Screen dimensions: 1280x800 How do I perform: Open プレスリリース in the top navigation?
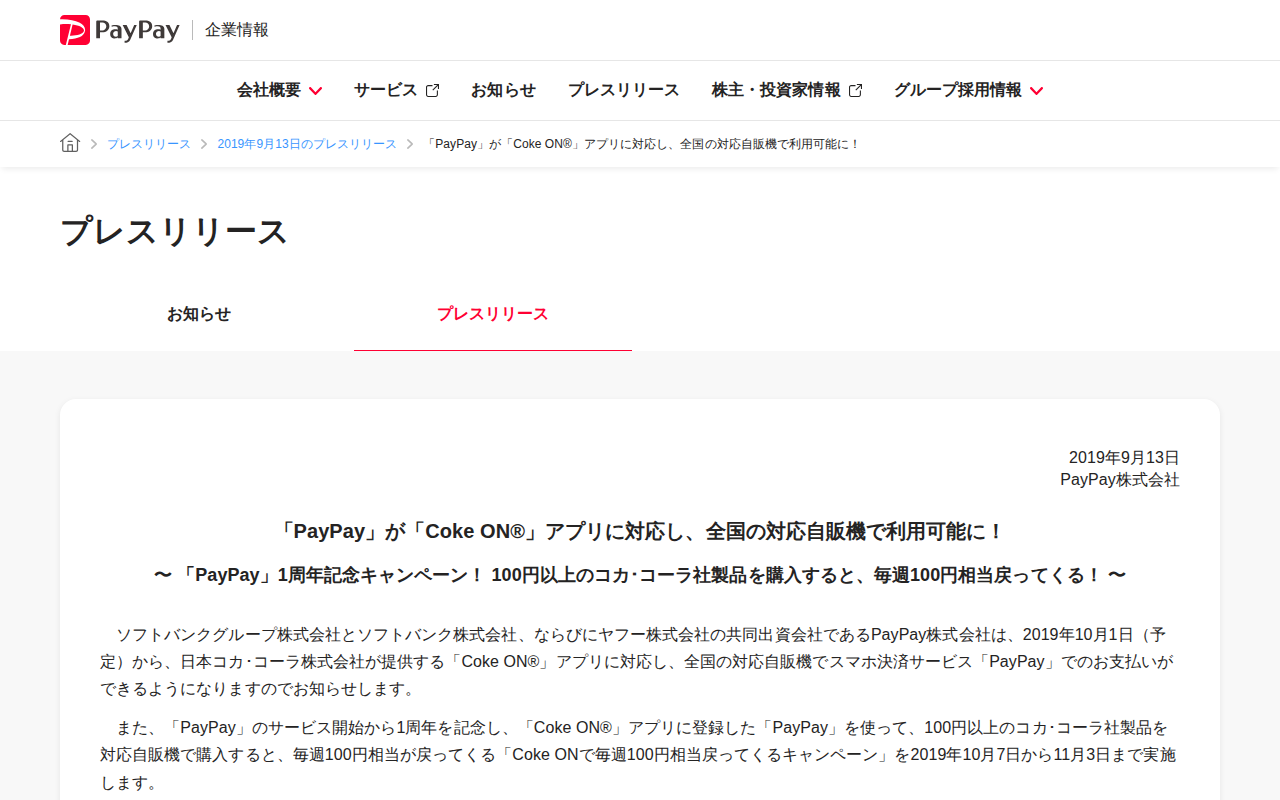click(x=624, y=90)
